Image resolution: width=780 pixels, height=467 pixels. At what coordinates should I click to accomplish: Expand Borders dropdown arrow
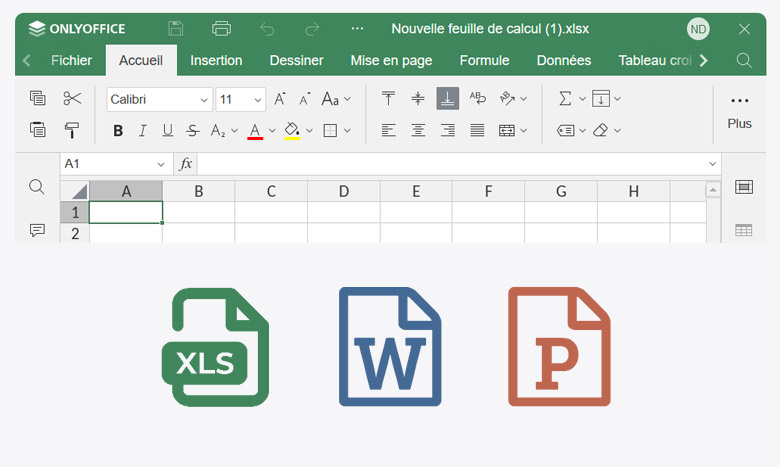click(x=347, y=131)
